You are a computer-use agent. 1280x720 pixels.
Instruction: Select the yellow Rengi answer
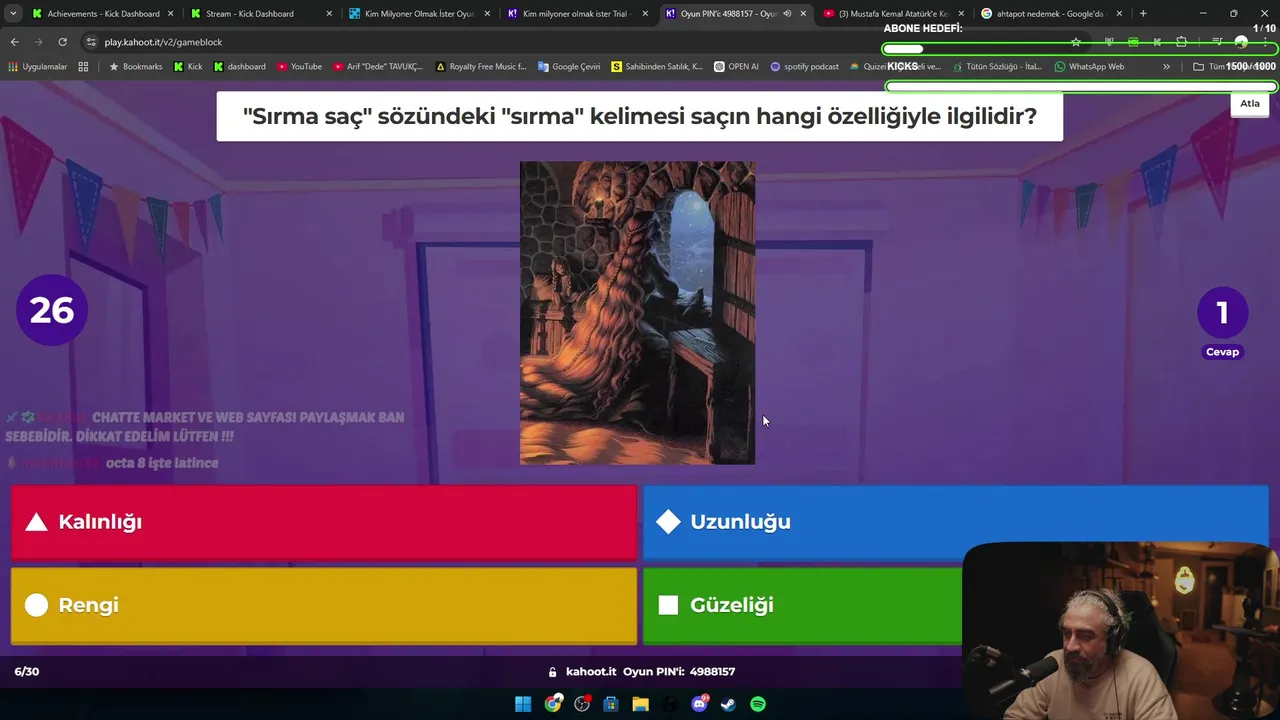pos(324,605)
